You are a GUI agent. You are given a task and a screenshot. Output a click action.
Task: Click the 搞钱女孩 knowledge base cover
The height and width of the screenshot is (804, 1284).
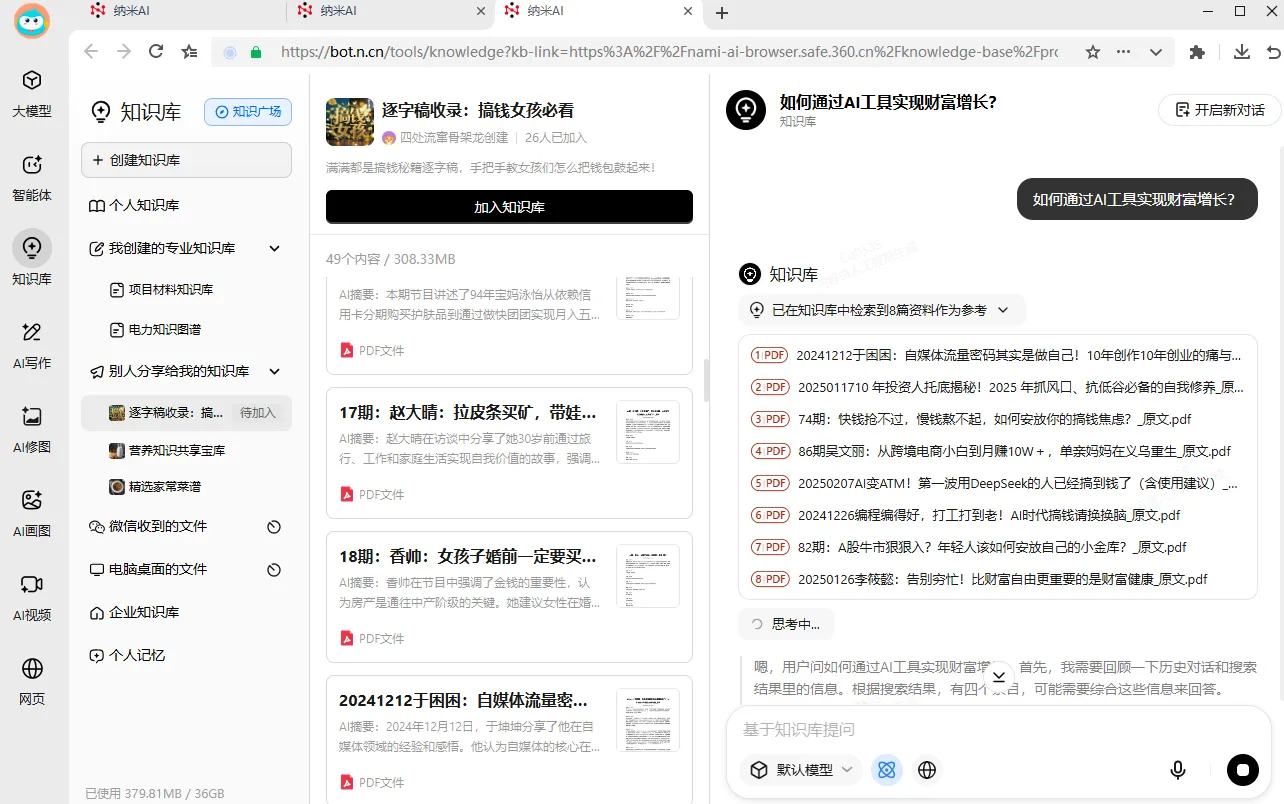click(350, 123)
